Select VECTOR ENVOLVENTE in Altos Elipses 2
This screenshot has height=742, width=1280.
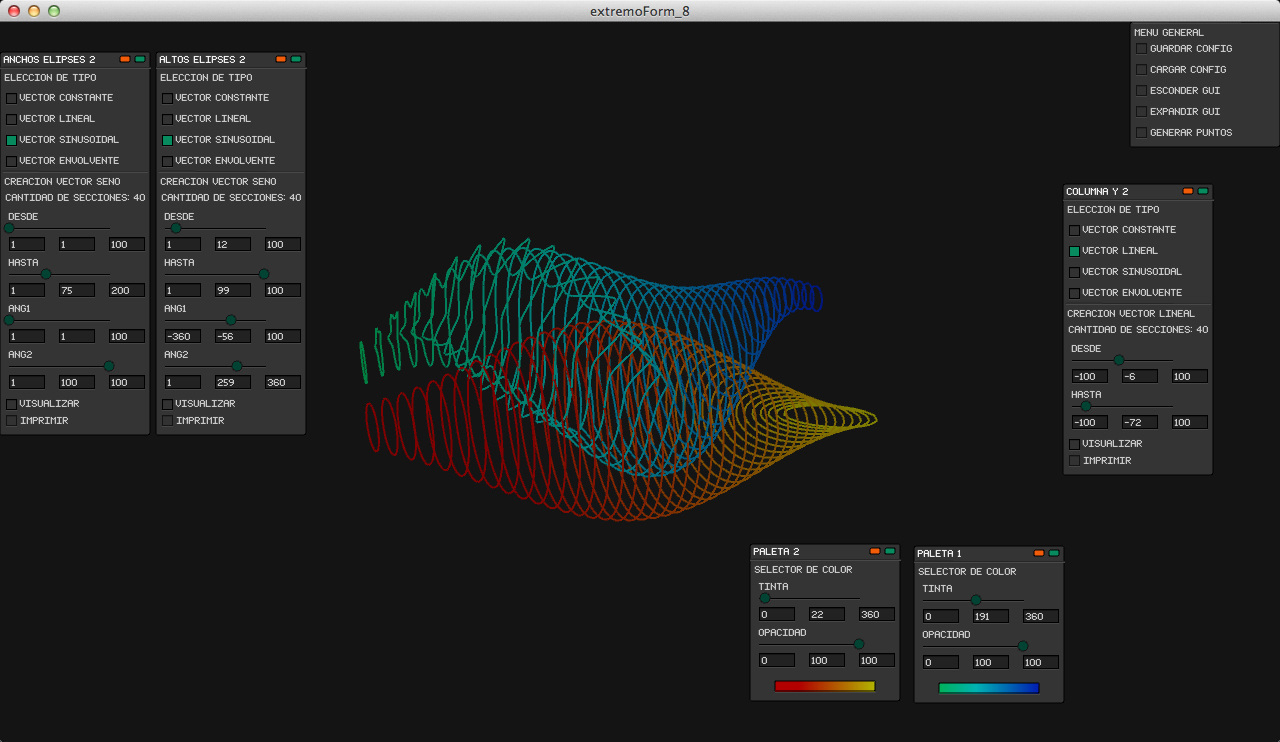pos(167,161)
